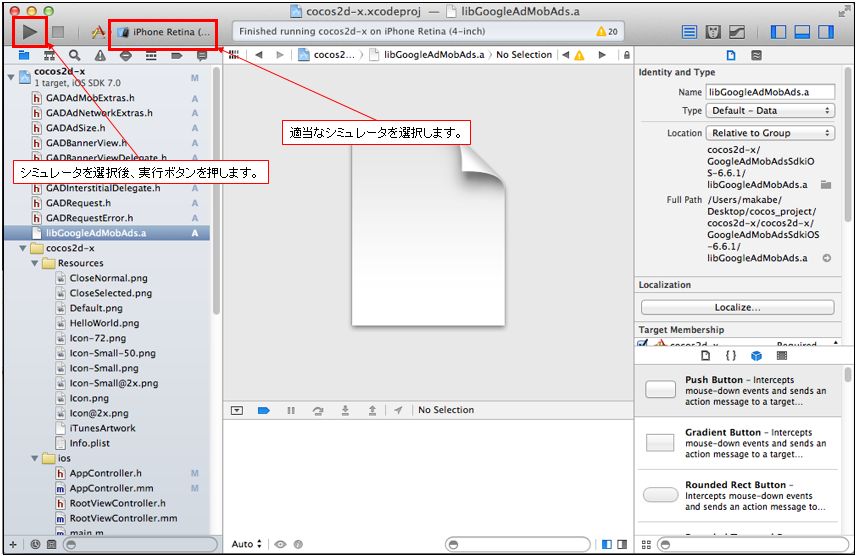Step into in debug bar
Image resolution: width=858 pixels, height=556 pixels.
pos(345,410)
